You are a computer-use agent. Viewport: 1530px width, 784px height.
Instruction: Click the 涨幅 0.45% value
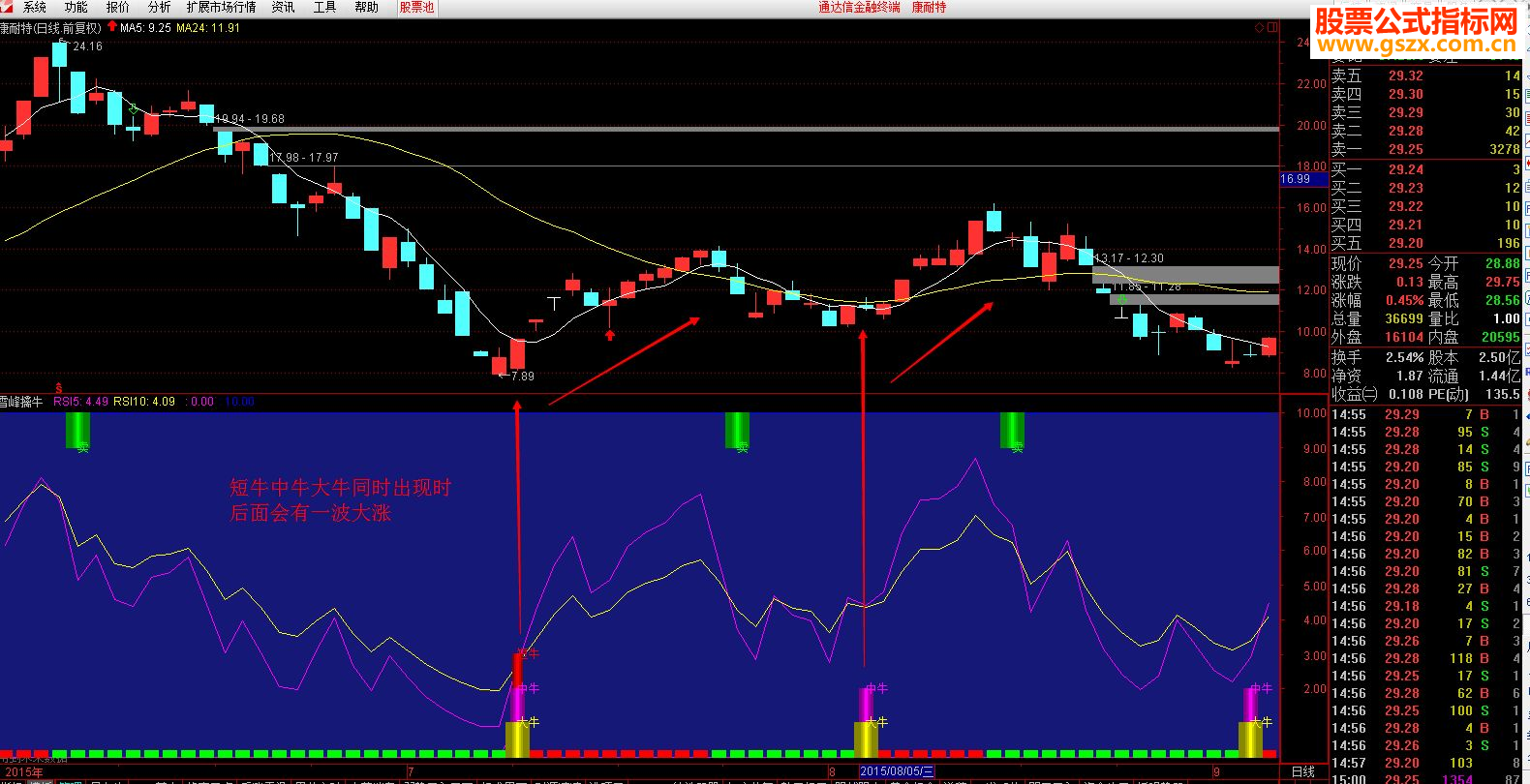[1404, 300]
